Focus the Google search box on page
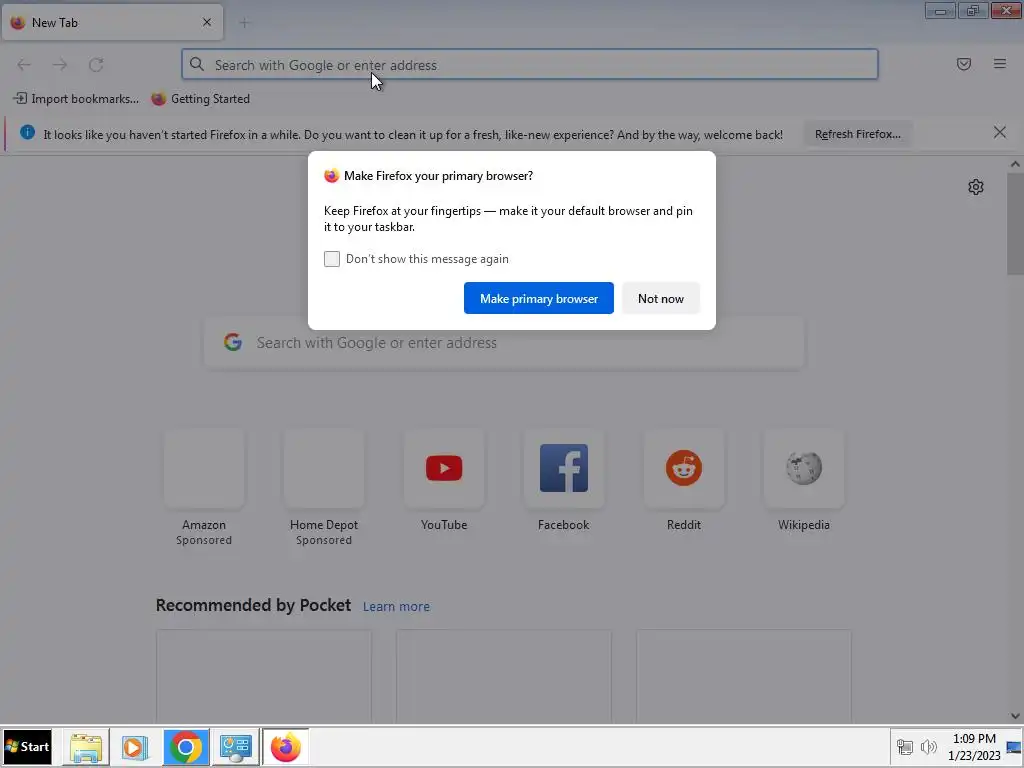Image resolution: width=1024 pixels, height=768 pixels. pos(504,343)
